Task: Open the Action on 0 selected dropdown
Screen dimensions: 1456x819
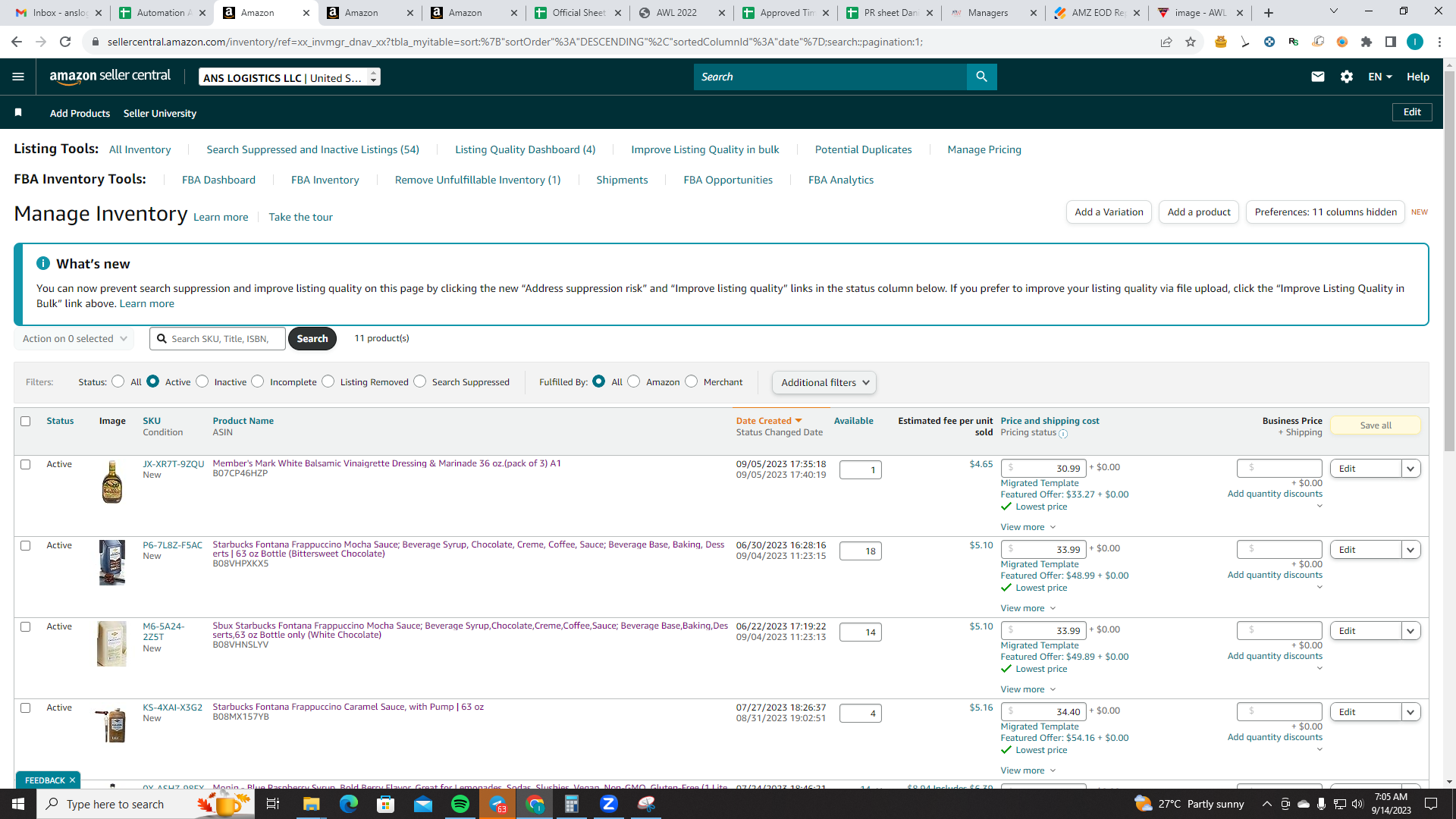Action: [x=74, y=339]
